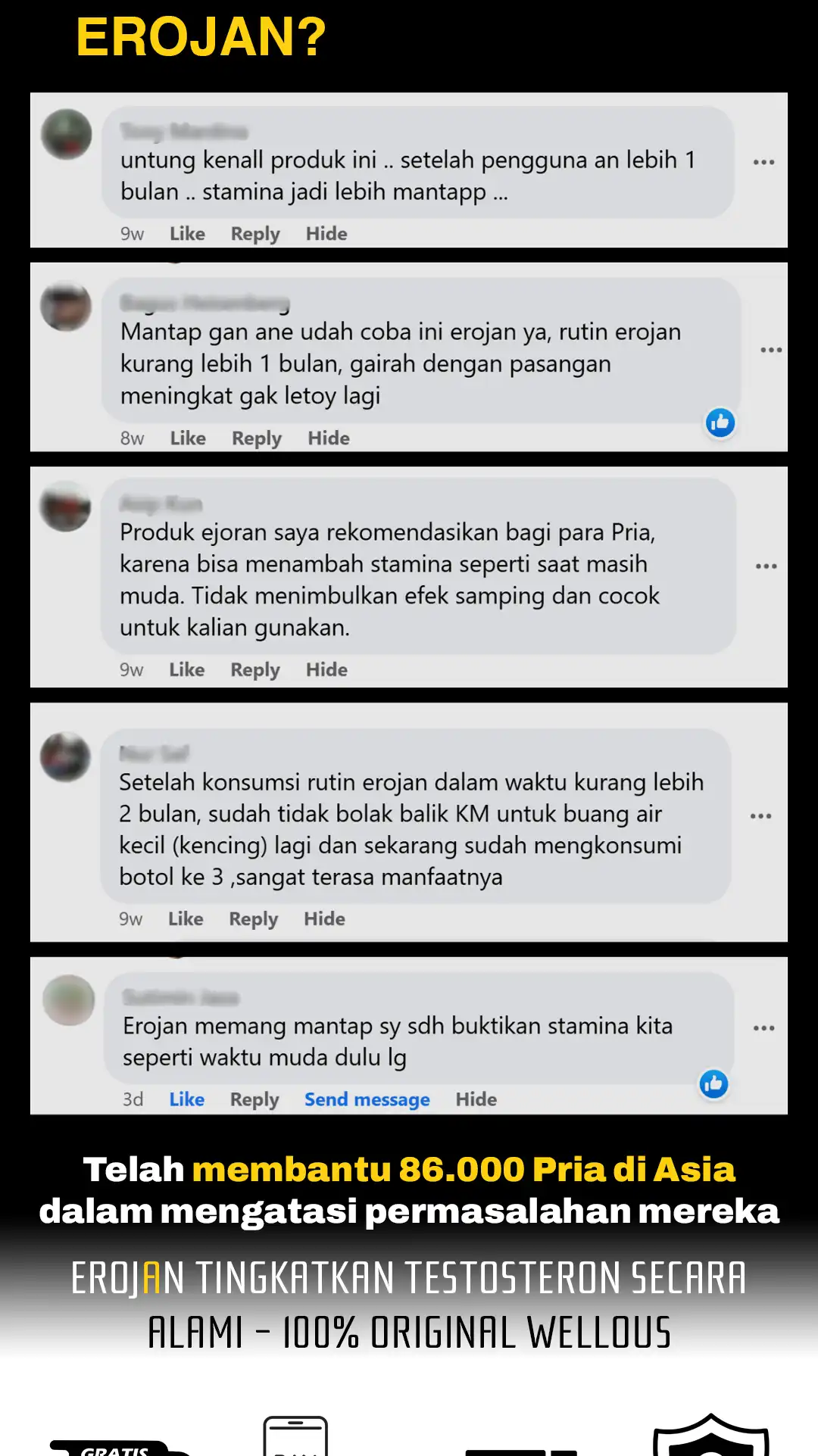Click Send message under the 3d comment
The width and height of the screenshot is (818, 1456).
tap(367, 1099)
